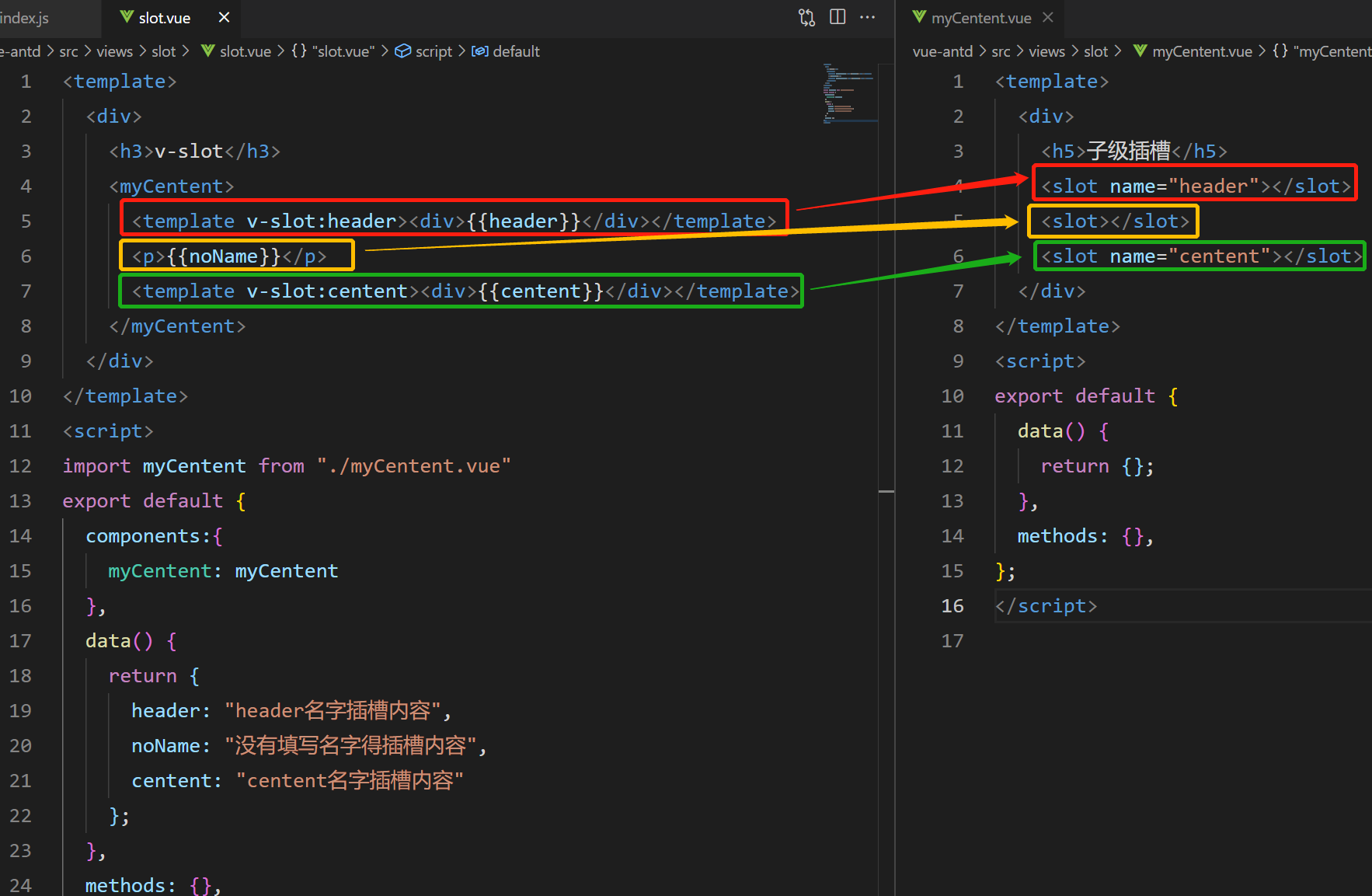Click the v-slot:header template line

pyautogui.click(x=454, y=221)
